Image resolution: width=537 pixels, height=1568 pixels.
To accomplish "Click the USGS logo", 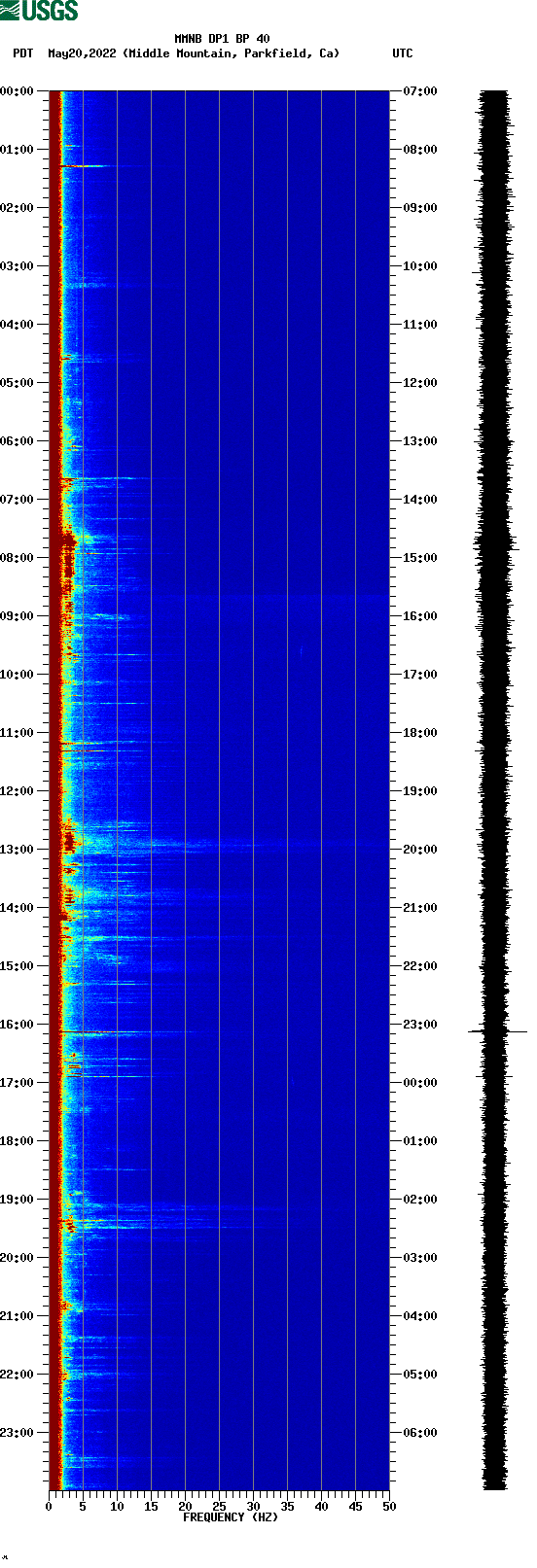I will [x=39, y=11].
